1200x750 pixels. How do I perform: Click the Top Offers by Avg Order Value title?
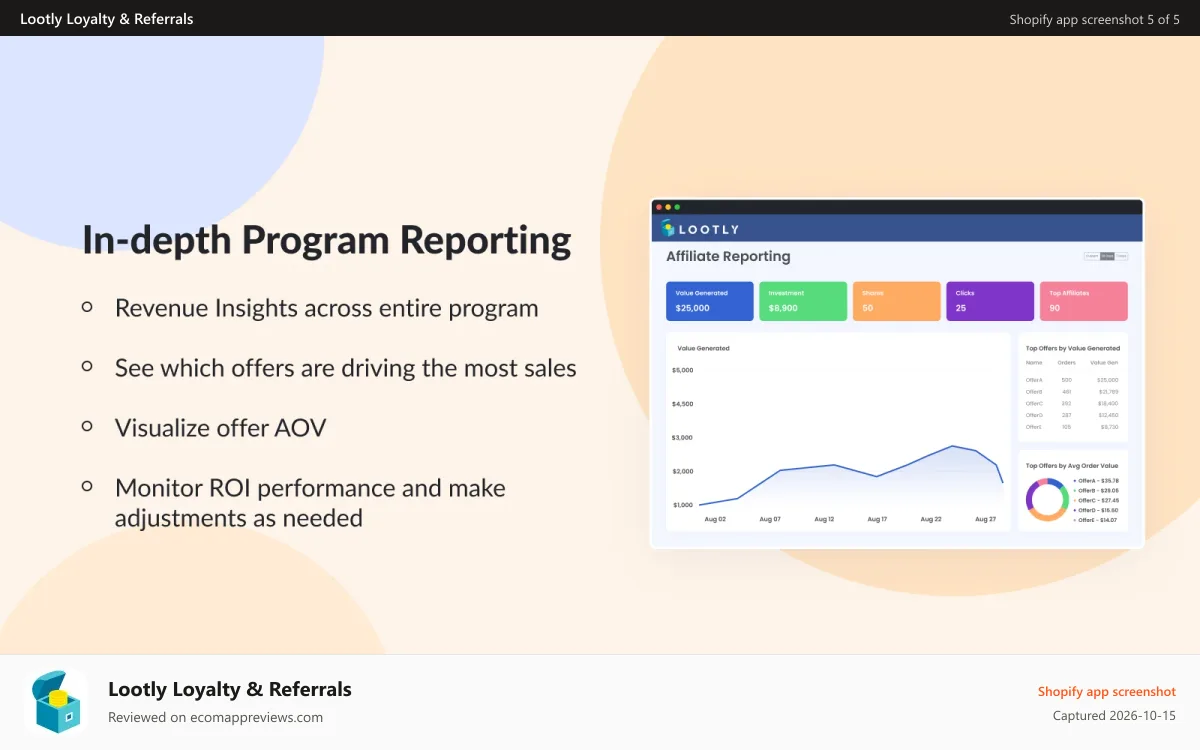click(1072, 466)
